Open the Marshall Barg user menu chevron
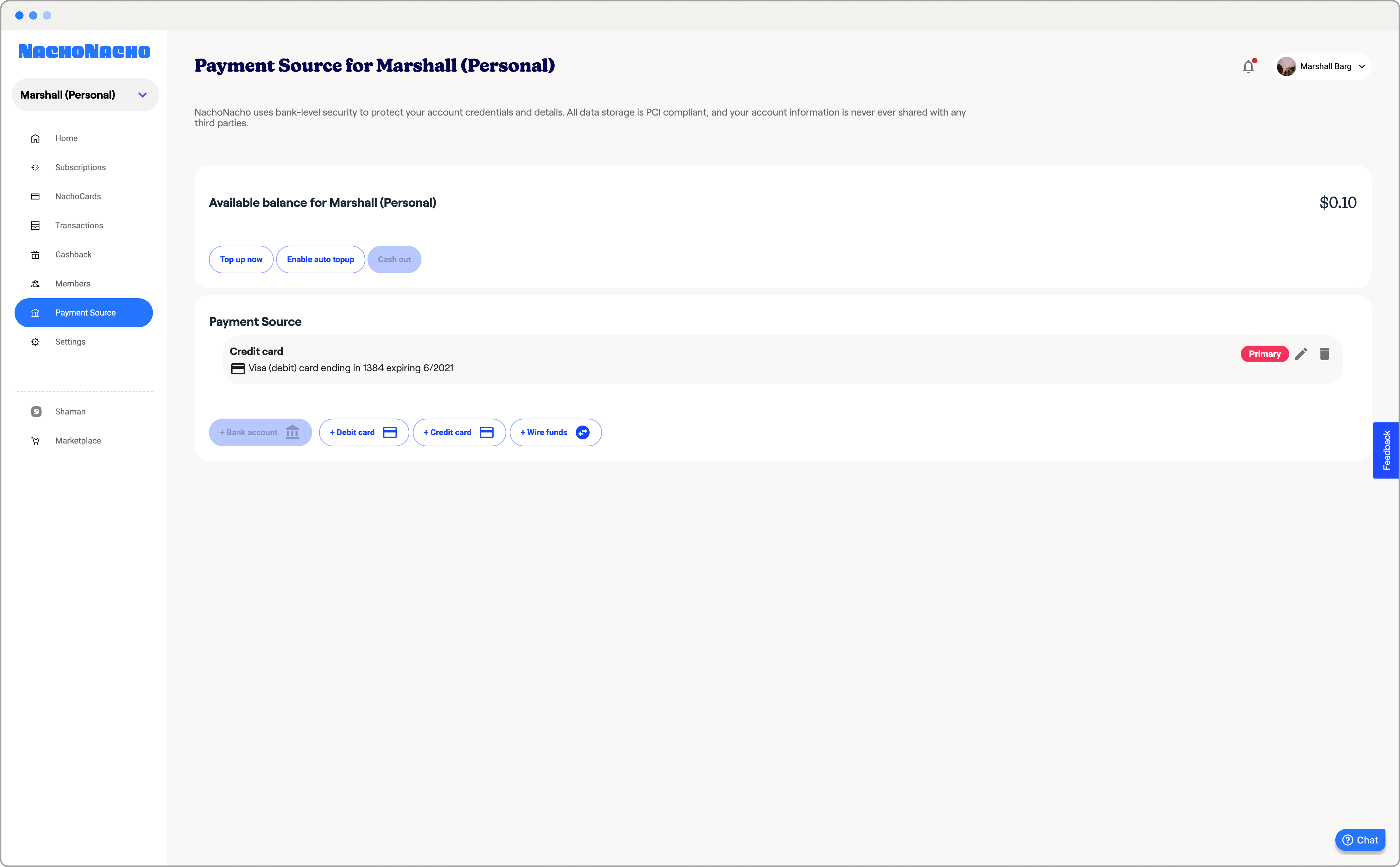 point(1362,66)
